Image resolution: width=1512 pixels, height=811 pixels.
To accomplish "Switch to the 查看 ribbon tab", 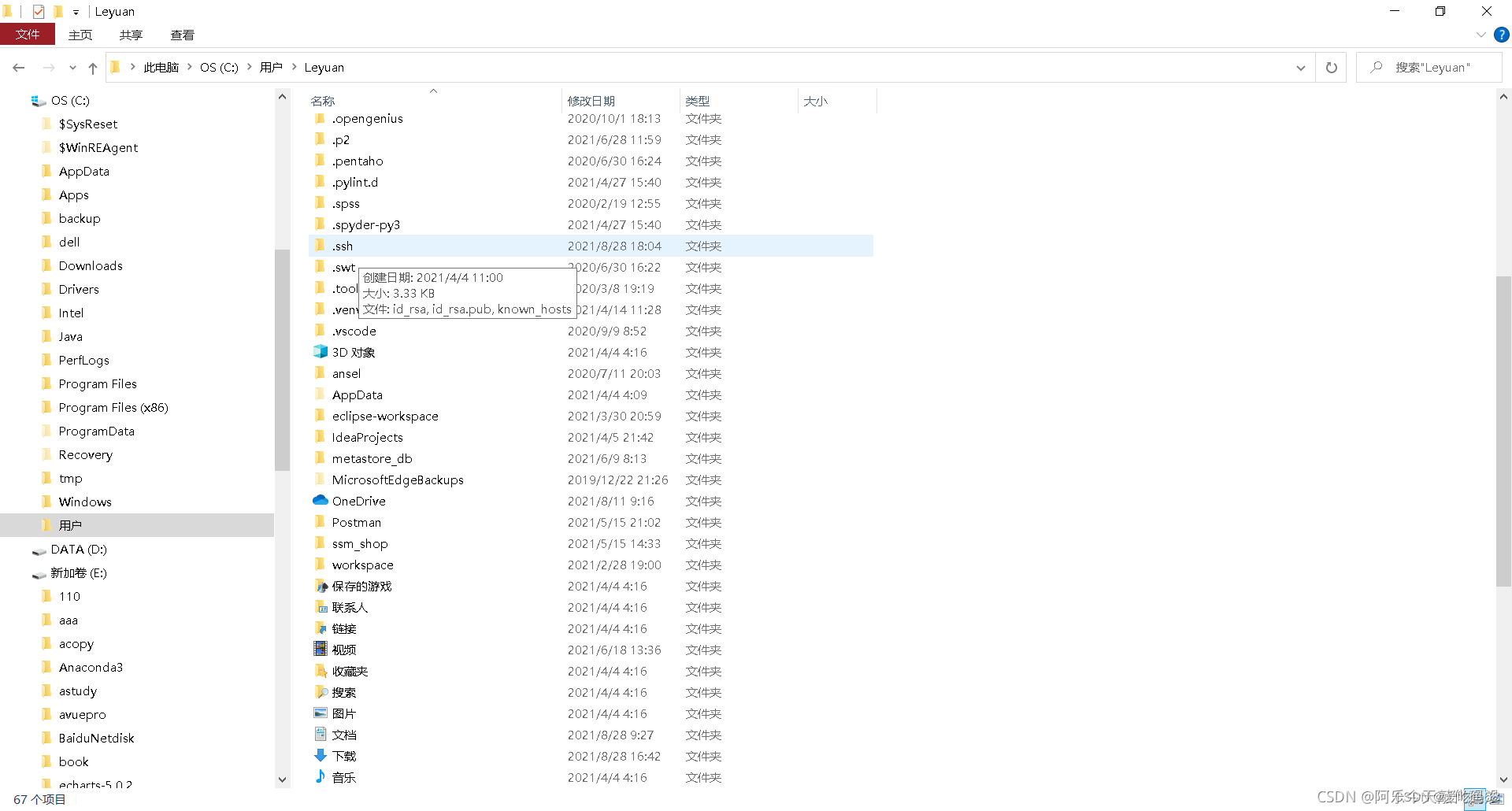I will [182, 35].
